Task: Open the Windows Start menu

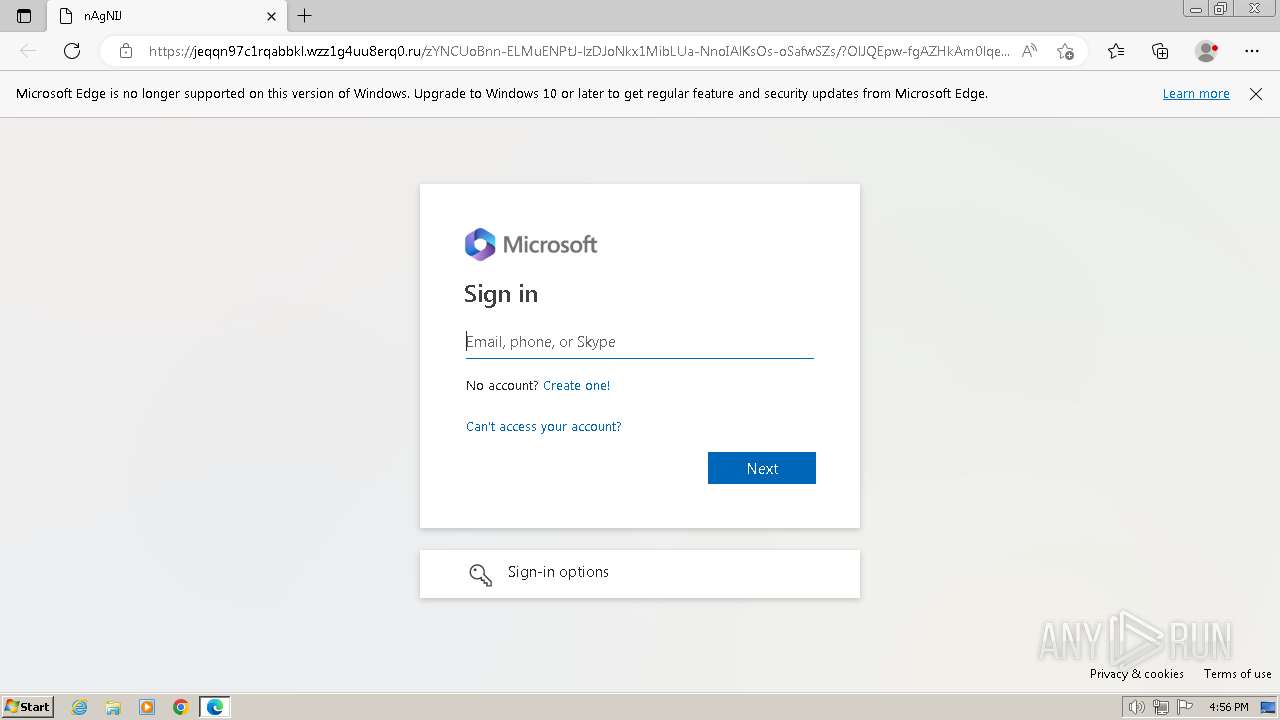Action: tap(28, 707)
